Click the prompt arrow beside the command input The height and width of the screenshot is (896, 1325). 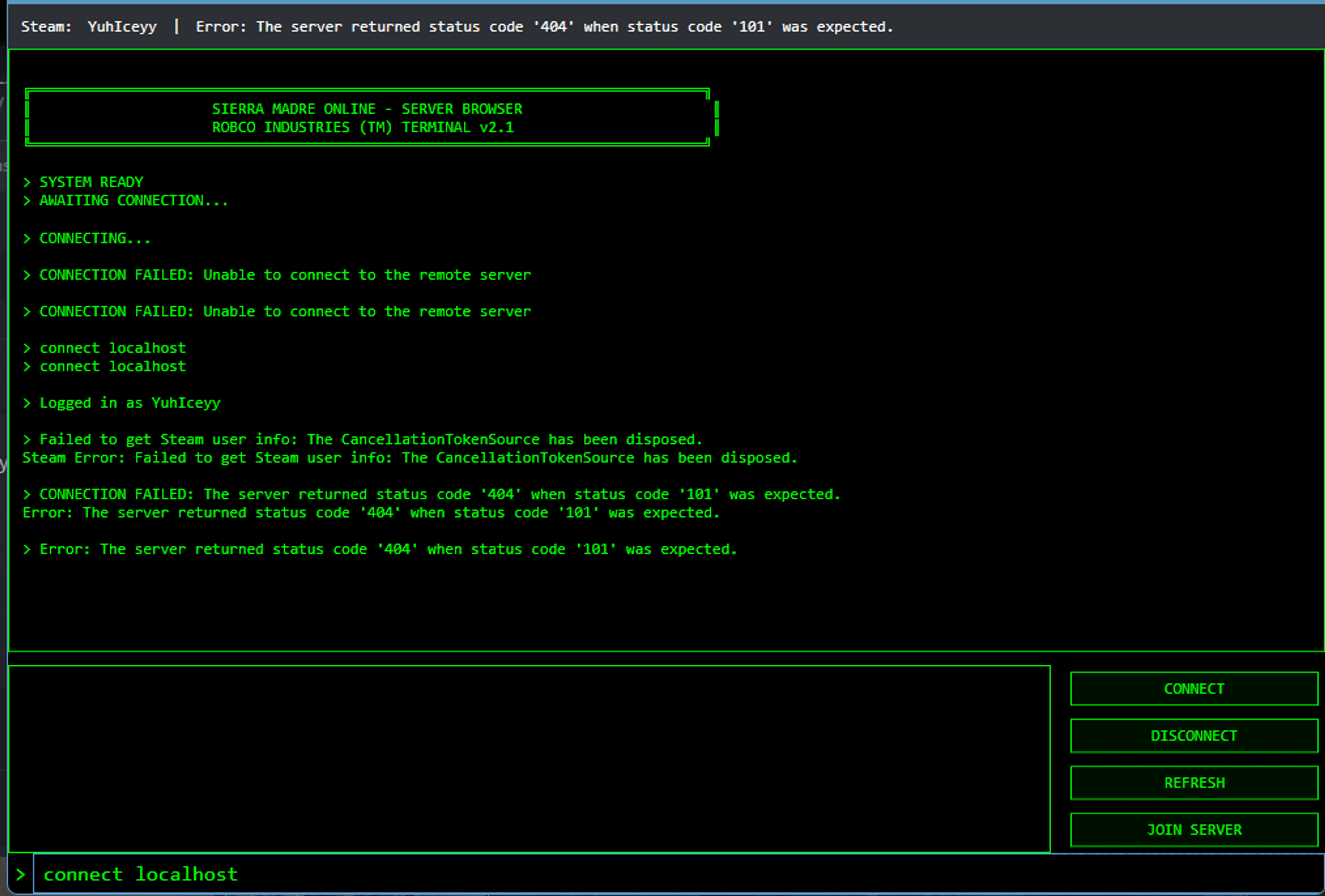(21, 874)
